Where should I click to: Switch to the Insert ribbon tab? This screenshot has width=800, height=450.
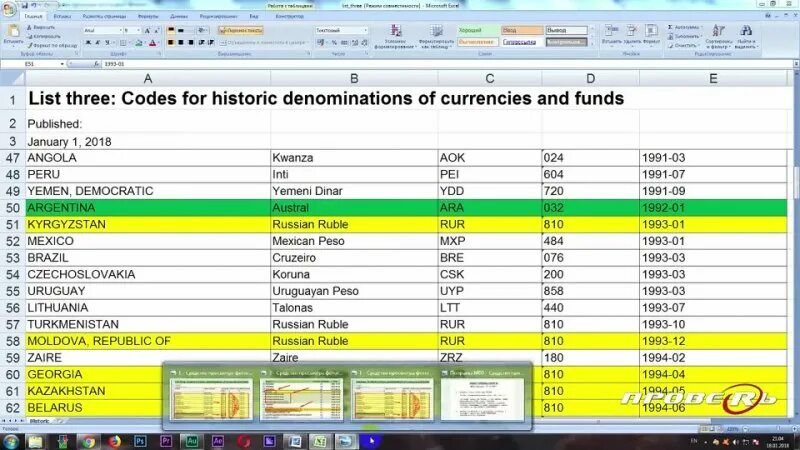[x=62, y=16]
